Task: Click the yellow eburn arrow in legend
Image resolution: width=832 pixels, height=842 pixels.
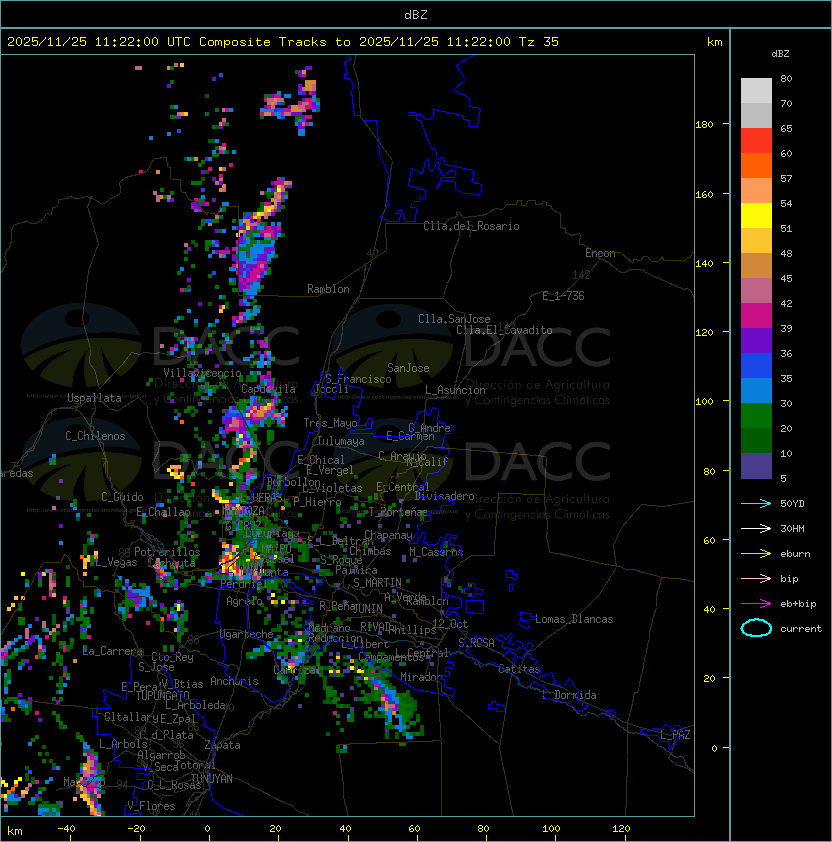Action: click(756, 554)
